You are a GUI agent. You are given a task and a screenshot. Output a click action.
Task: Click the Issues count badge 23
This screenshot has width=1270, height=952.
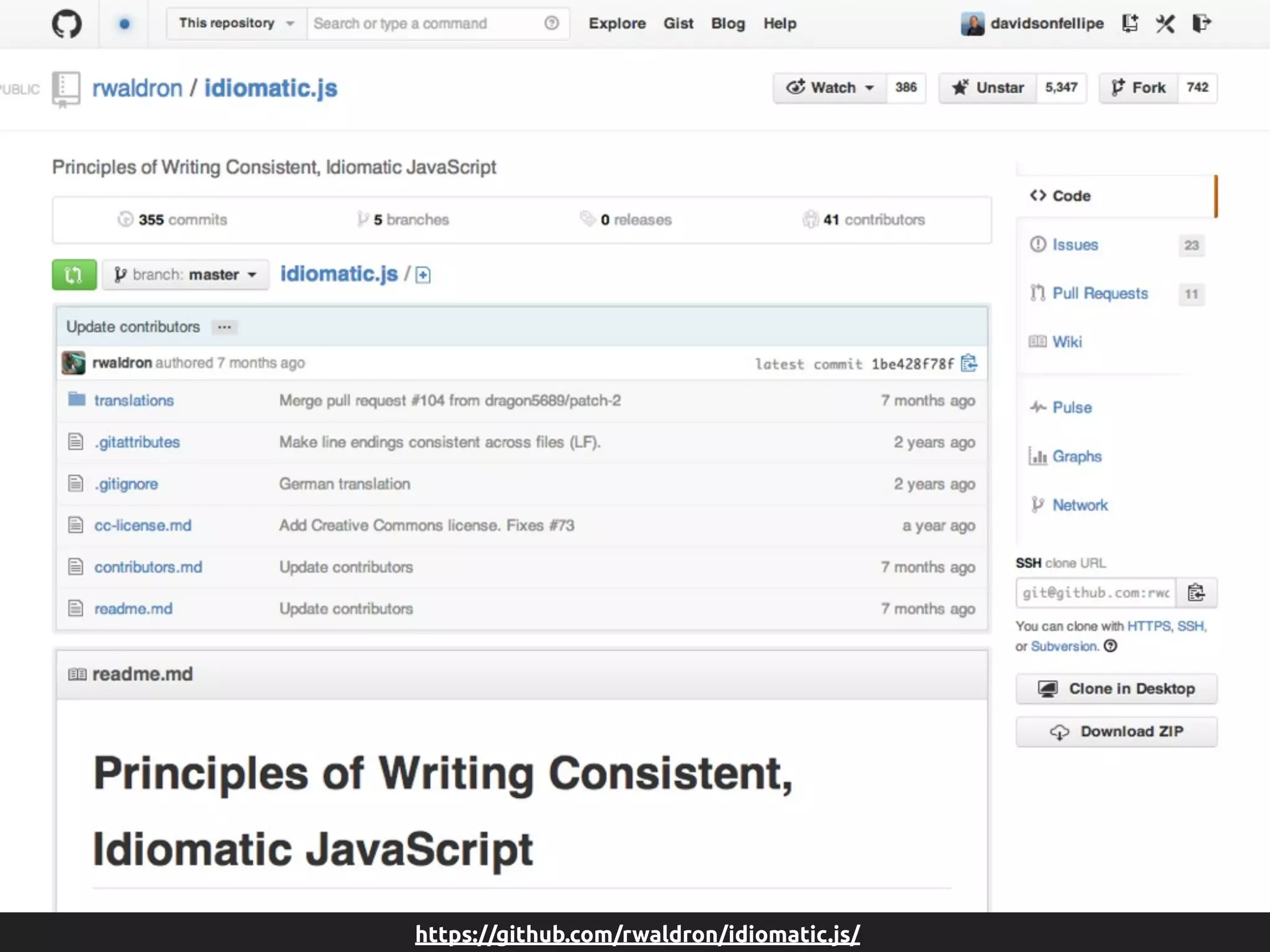(1191, 245)
